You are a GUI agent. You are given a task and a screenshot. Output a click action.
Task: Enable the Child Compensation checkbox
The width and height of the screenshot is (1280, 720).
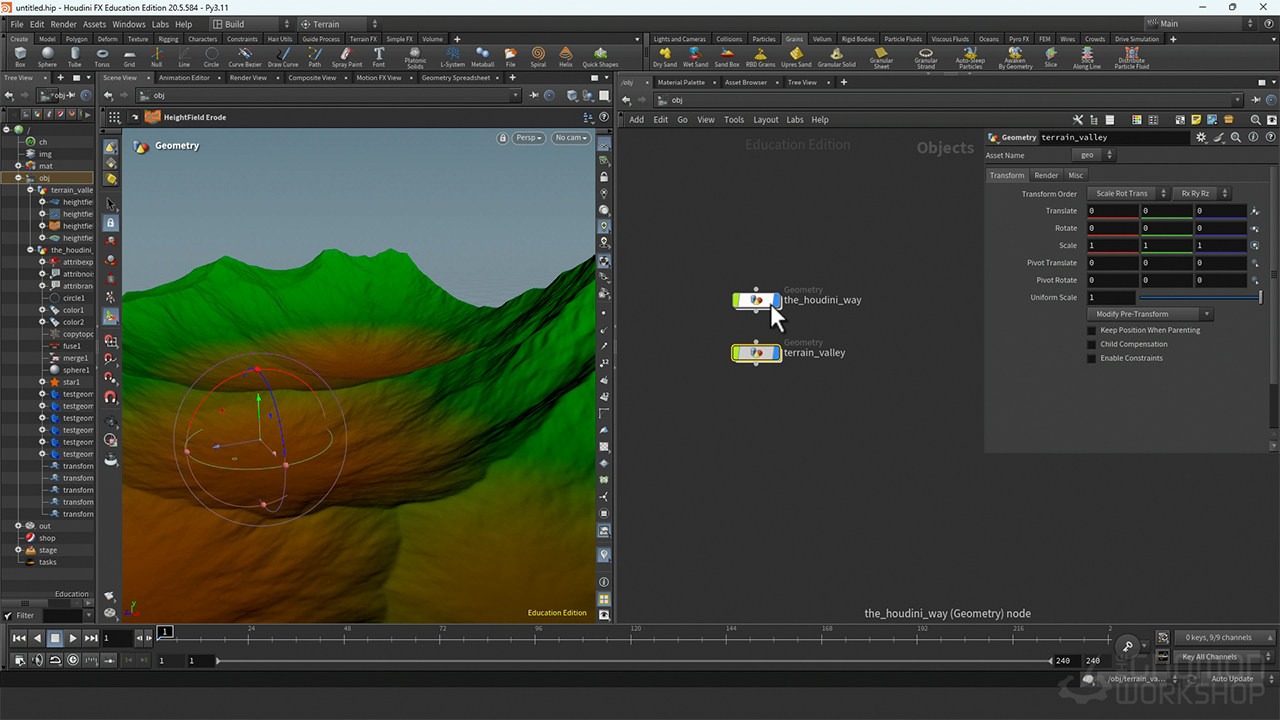tap(1091, 344)
